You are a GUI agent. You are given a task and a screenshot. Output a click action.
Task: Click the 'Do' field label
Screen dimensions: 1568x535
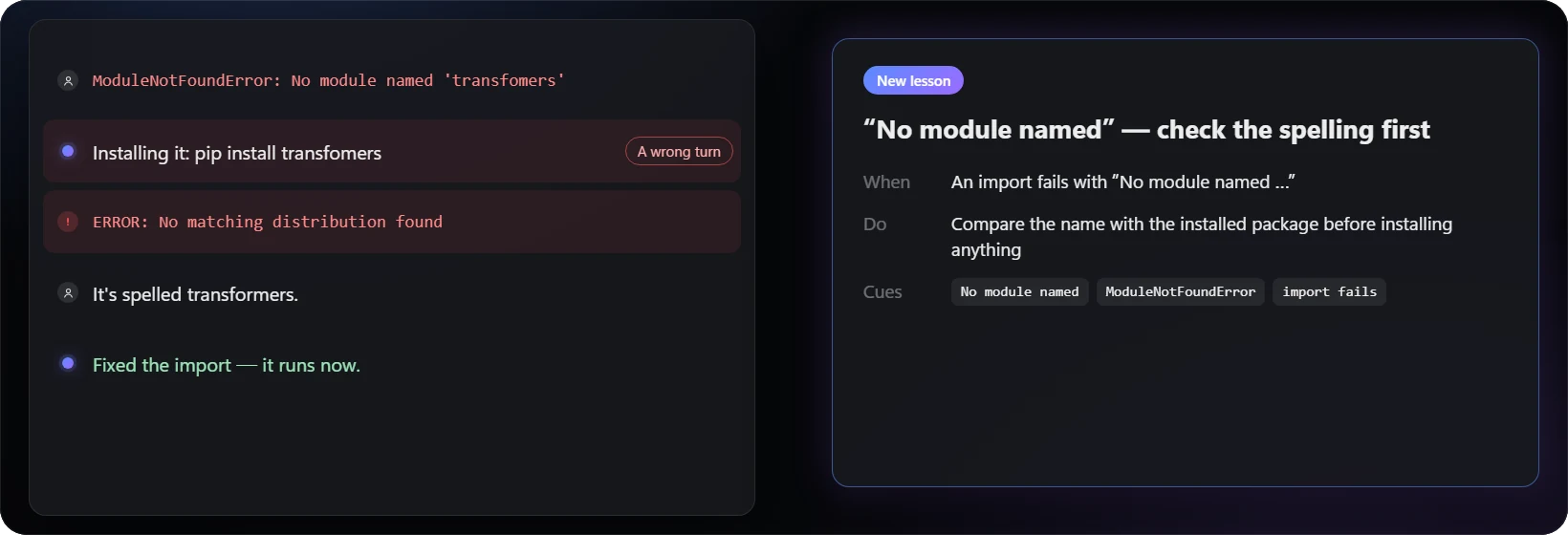(875, 224)
